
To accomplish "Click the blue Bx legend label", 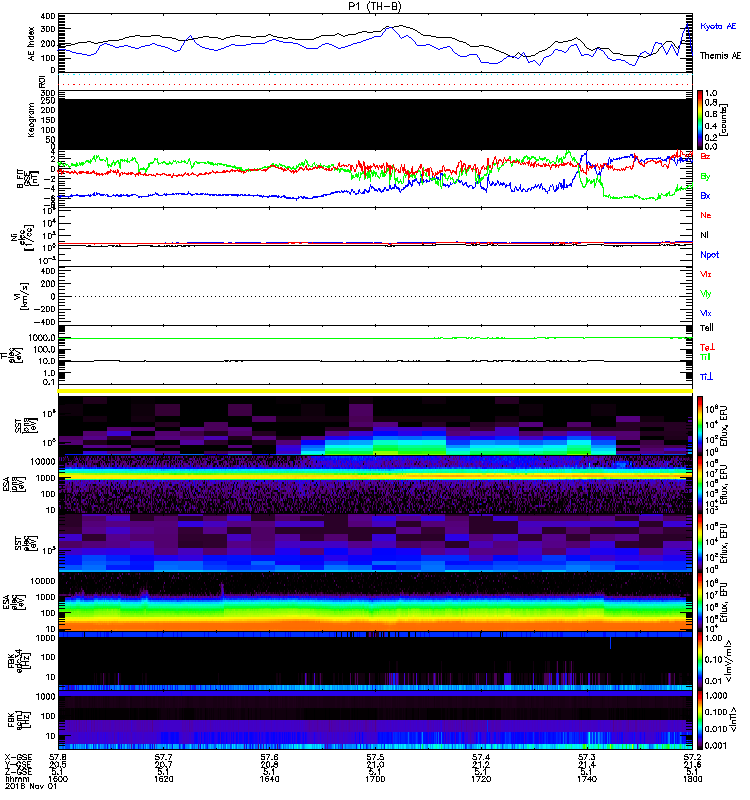I will tap(705, 195).
